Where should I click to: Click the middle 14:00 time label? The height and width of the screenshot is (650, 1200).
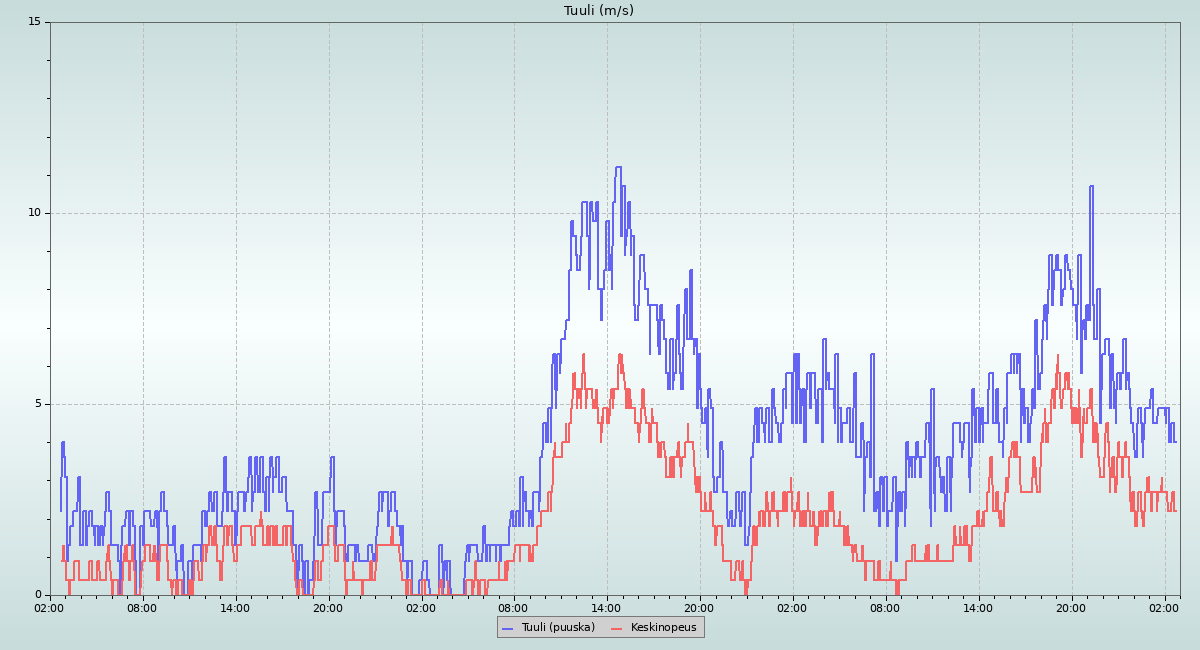pos(606,607)
